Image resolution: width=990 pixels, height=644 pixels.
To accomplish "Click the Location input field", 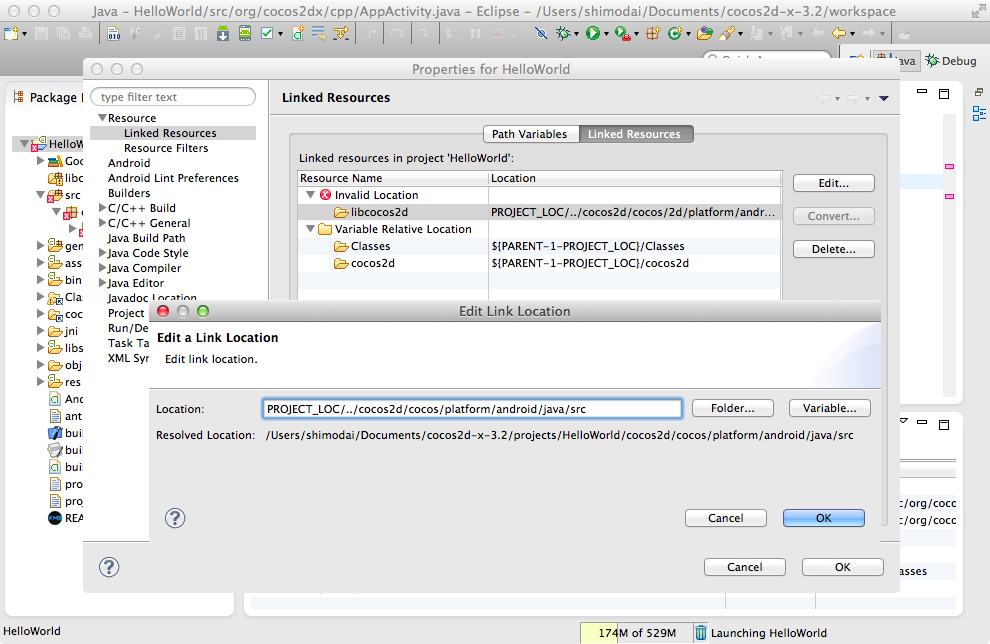I will click(472, 408).
